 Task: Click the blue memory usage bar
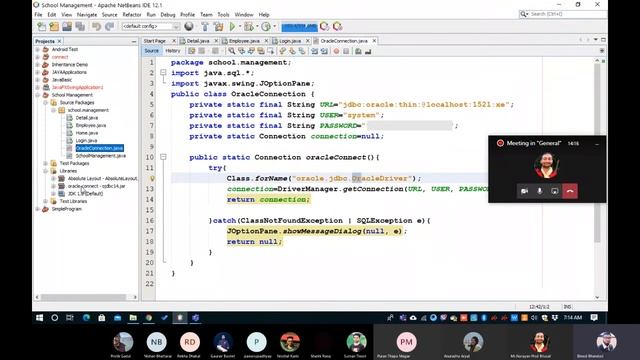(x=299, y=27)
